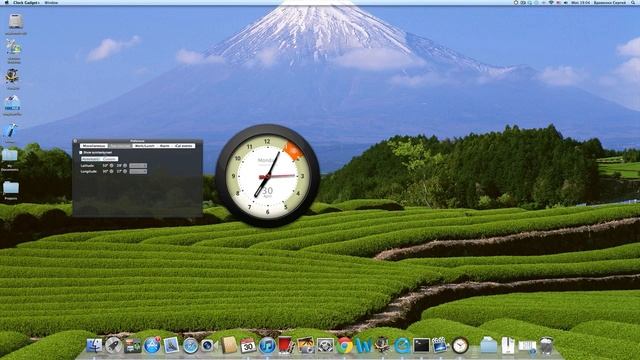Image resolution: width=640 pixels, height=360 pixels.
Task: Select the Automatic location option
Action: point(90,159)
